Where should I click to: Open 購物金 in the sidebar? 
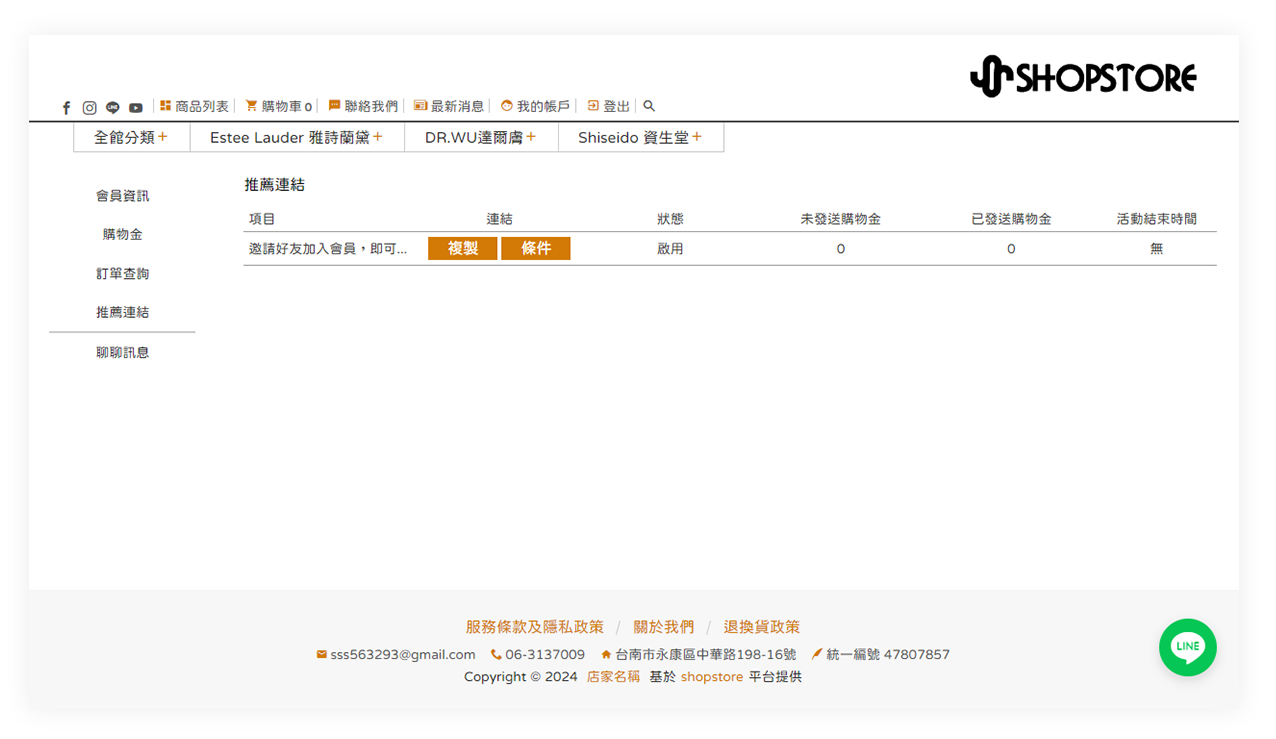click(122, 234)
